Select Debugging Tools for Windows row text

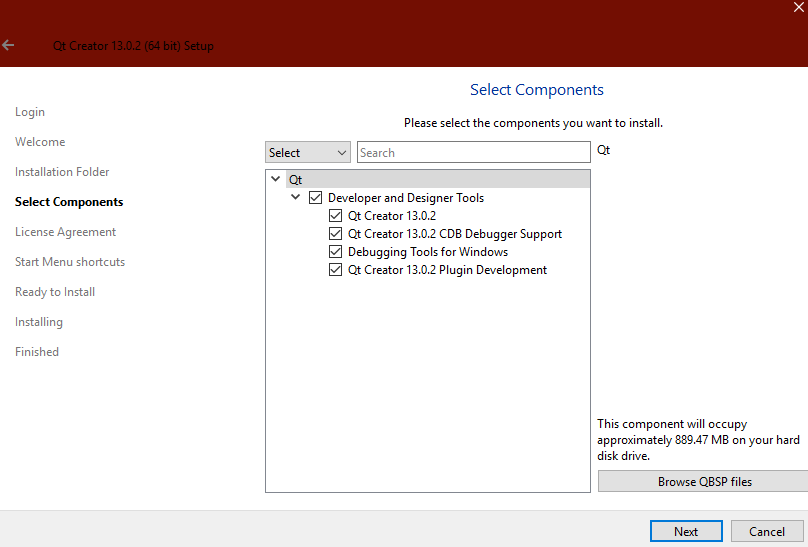coord(428,252)
